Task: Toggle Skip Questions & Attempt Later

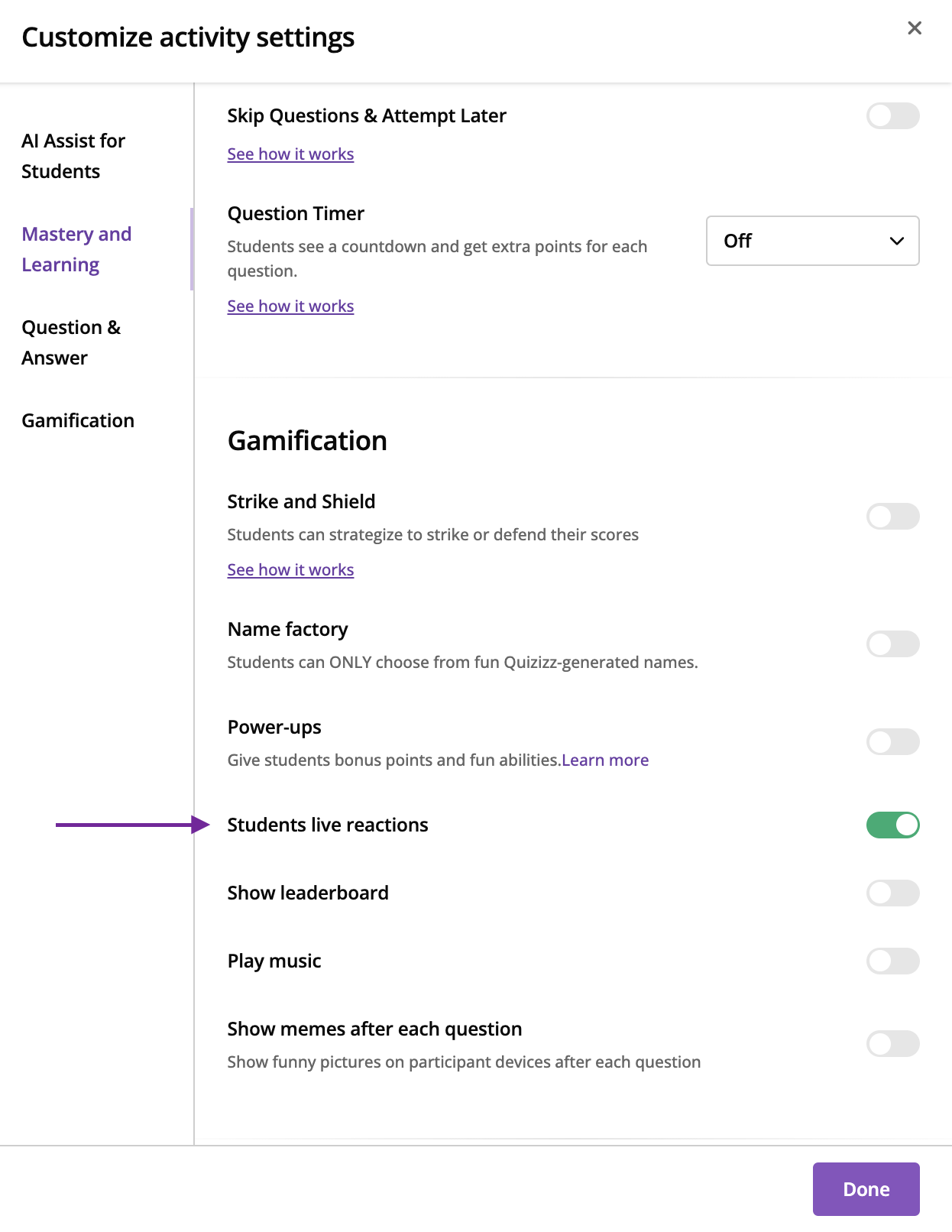Action: tap(892, 116)
